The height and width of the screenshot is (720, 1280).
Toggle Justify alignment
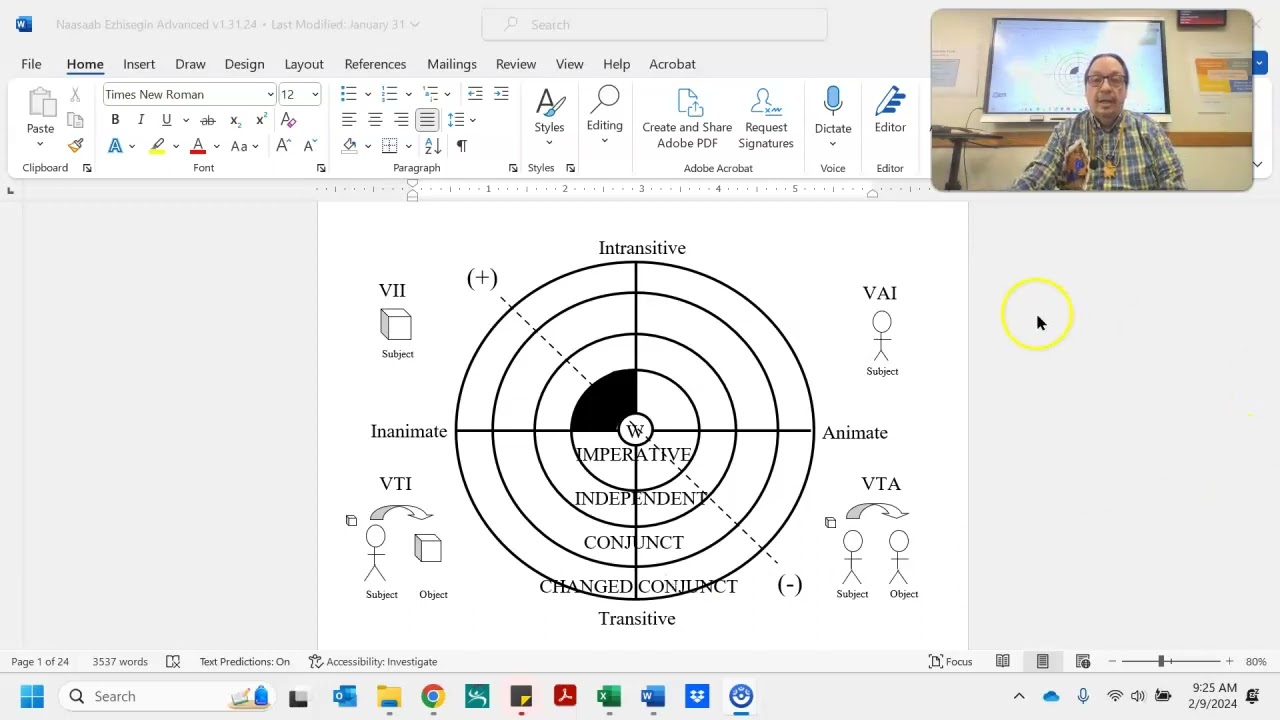(427, 120)
